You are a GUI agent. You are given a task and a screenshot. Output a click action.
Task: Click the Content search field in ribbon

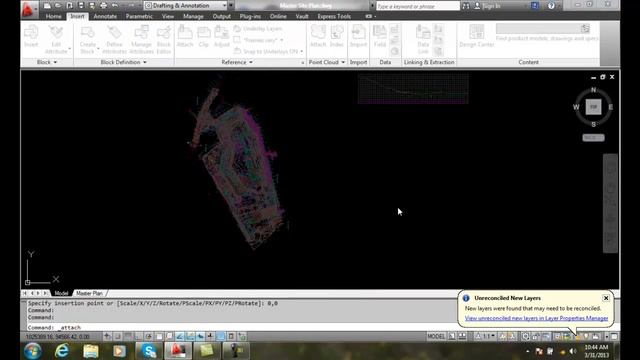[543, 29]
